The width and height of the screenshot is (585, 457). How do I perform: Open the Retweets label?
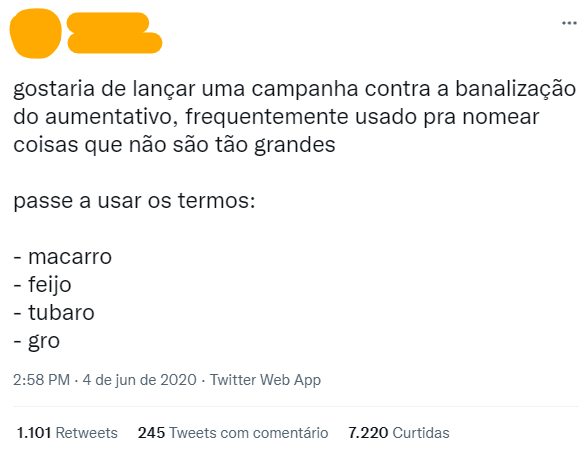click(87, 433)
